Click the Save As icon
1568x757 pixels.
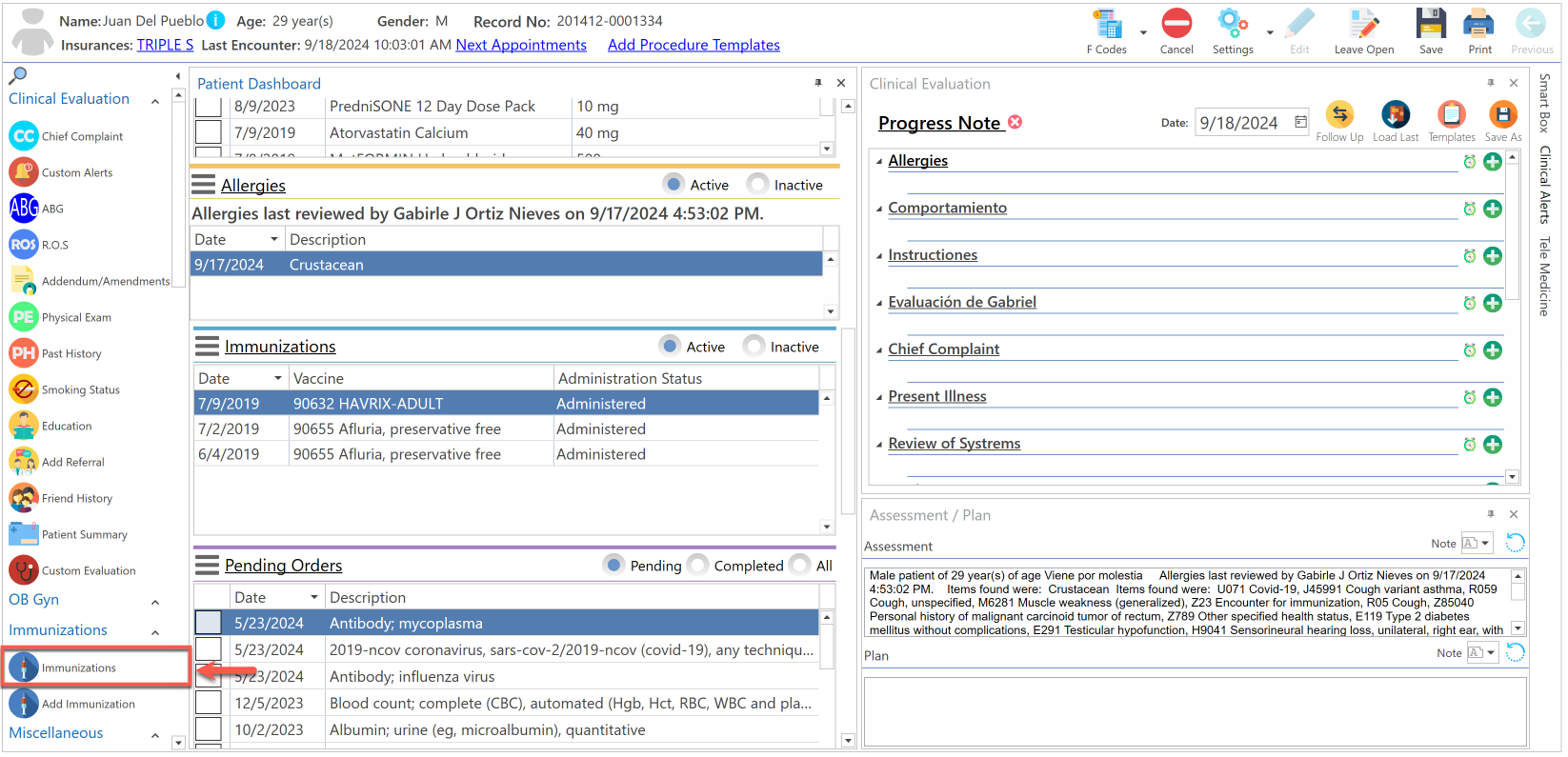click(1503, 115)
